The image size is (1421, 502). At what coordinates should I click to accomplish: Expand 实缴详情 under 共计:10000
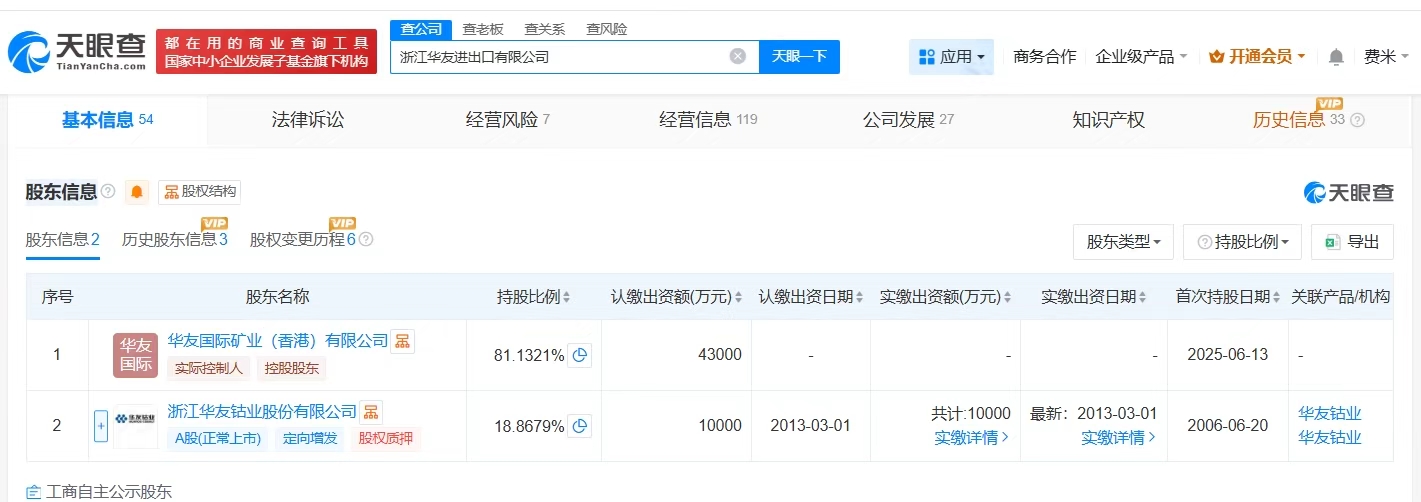(971, 437)
